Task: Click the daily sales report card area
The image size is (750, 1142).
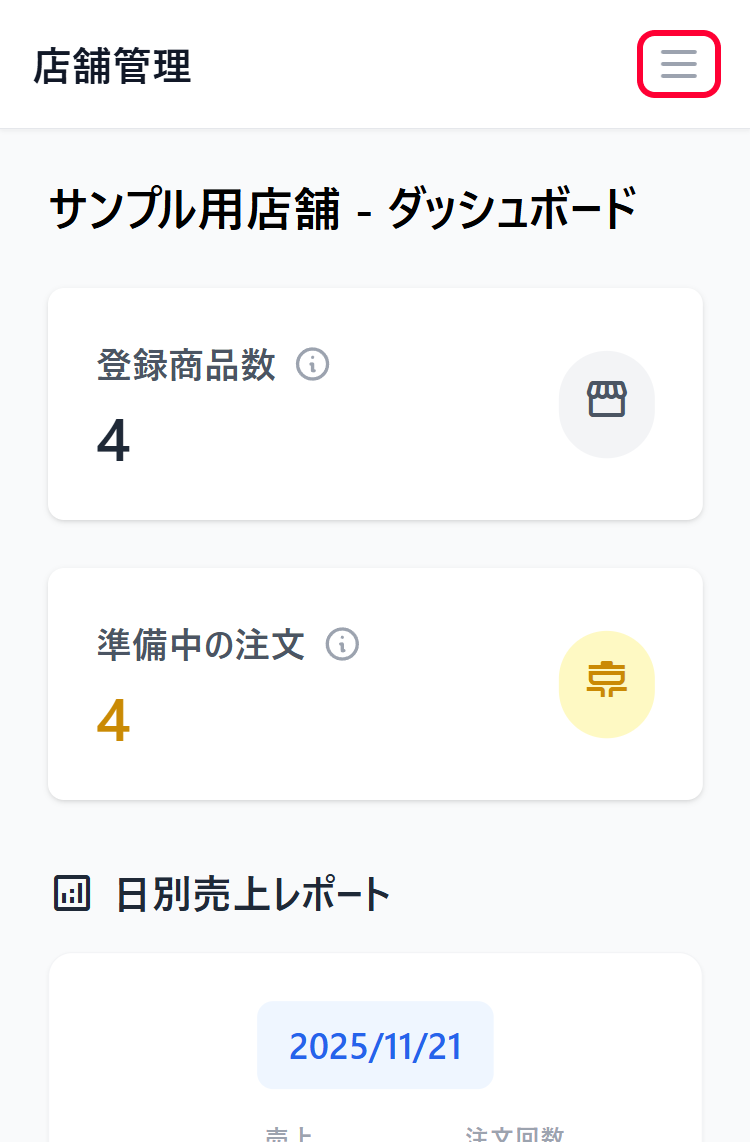Action: (x=375, y=1048)
